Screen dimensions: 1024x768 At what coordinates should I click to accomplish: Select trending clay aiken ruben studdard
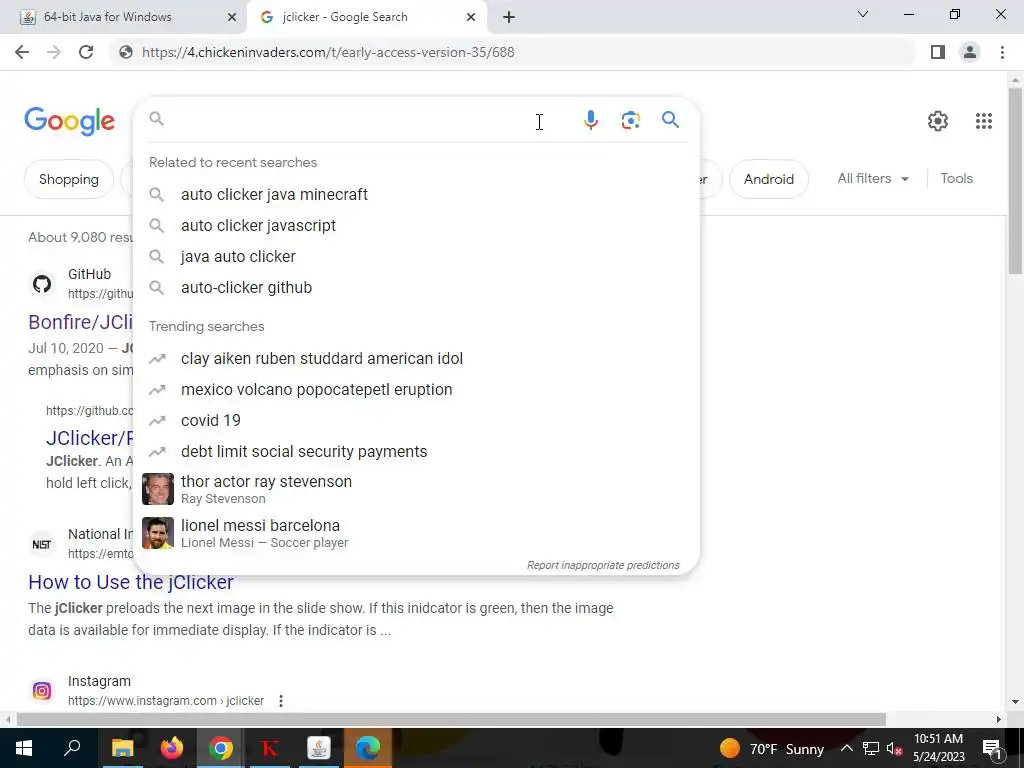point(416,359)
